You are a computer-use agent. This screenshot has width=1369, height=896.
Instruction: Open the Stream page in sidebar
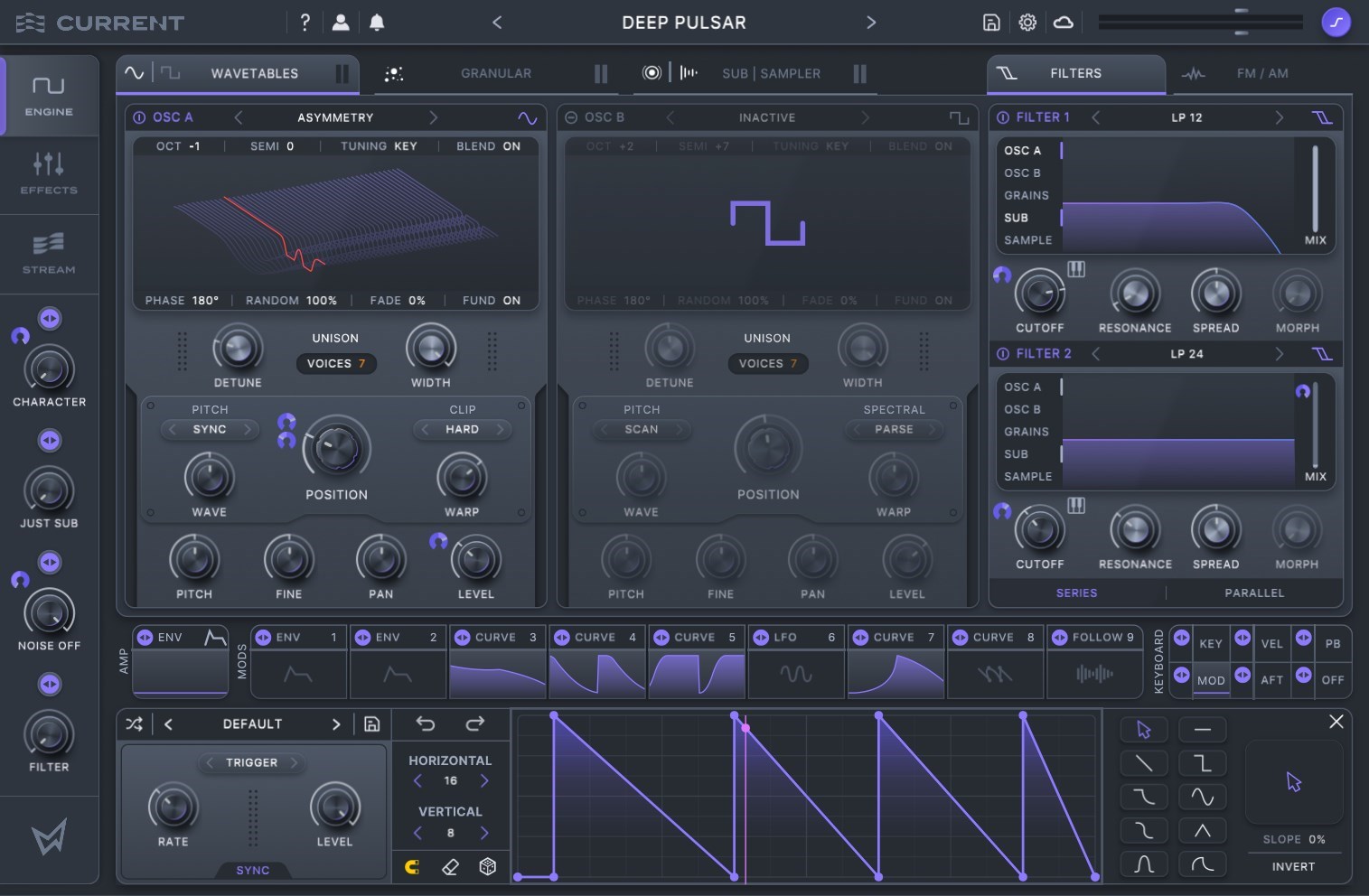pos(49,254)
